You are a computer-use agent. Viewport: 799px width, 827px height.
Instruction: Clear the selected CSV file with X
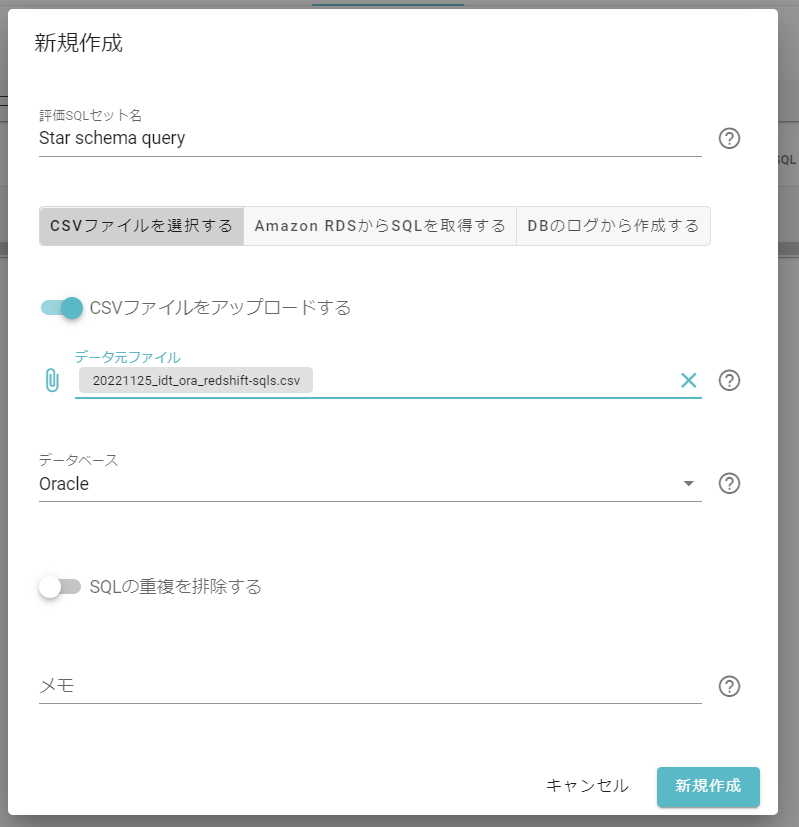click(688, 380)
